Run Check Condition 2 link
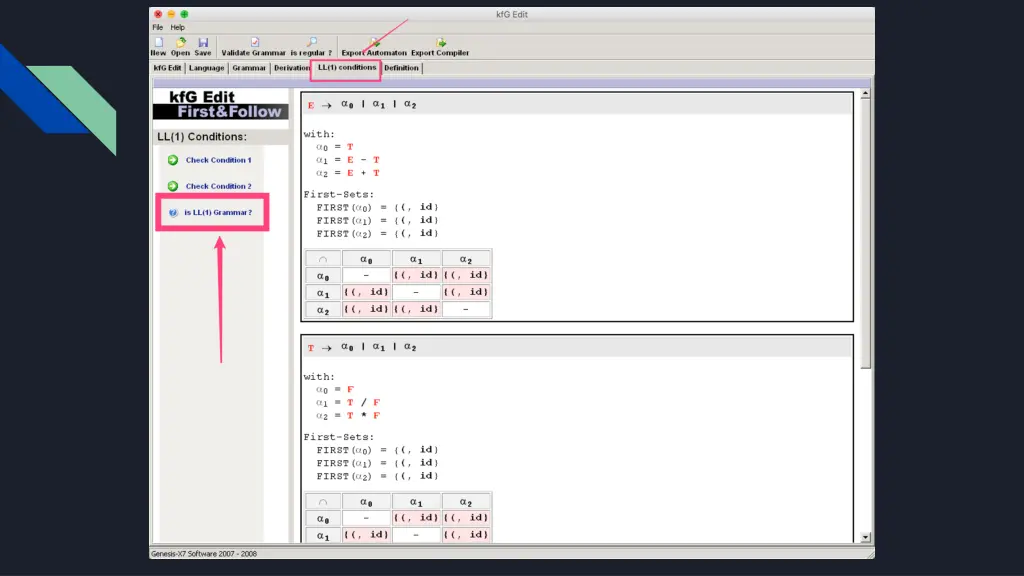Screen dimensions: 1024x576 click(218, 186)
